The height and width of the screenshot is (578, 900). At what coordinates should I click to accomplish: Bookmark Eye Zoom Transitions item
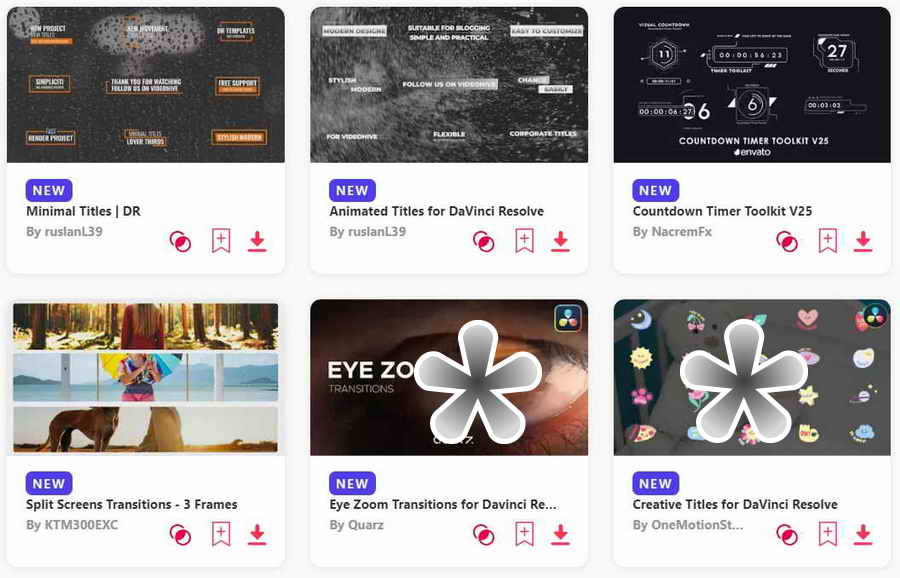coord(524,534)
